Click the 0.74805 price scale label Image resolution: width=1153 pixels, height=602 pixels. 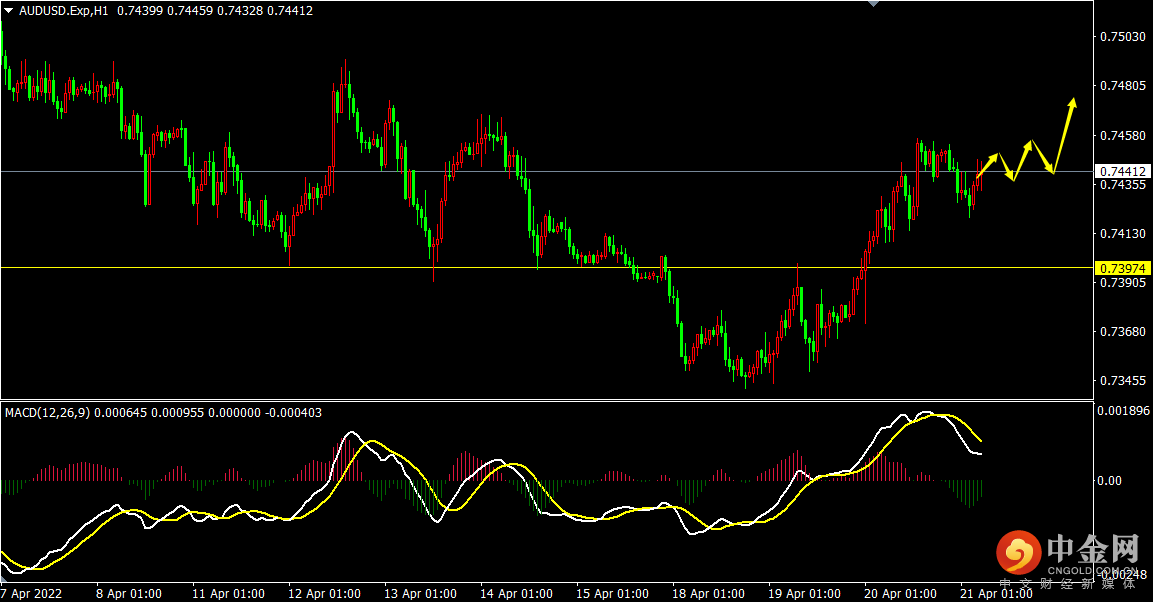coord(1122,86)
